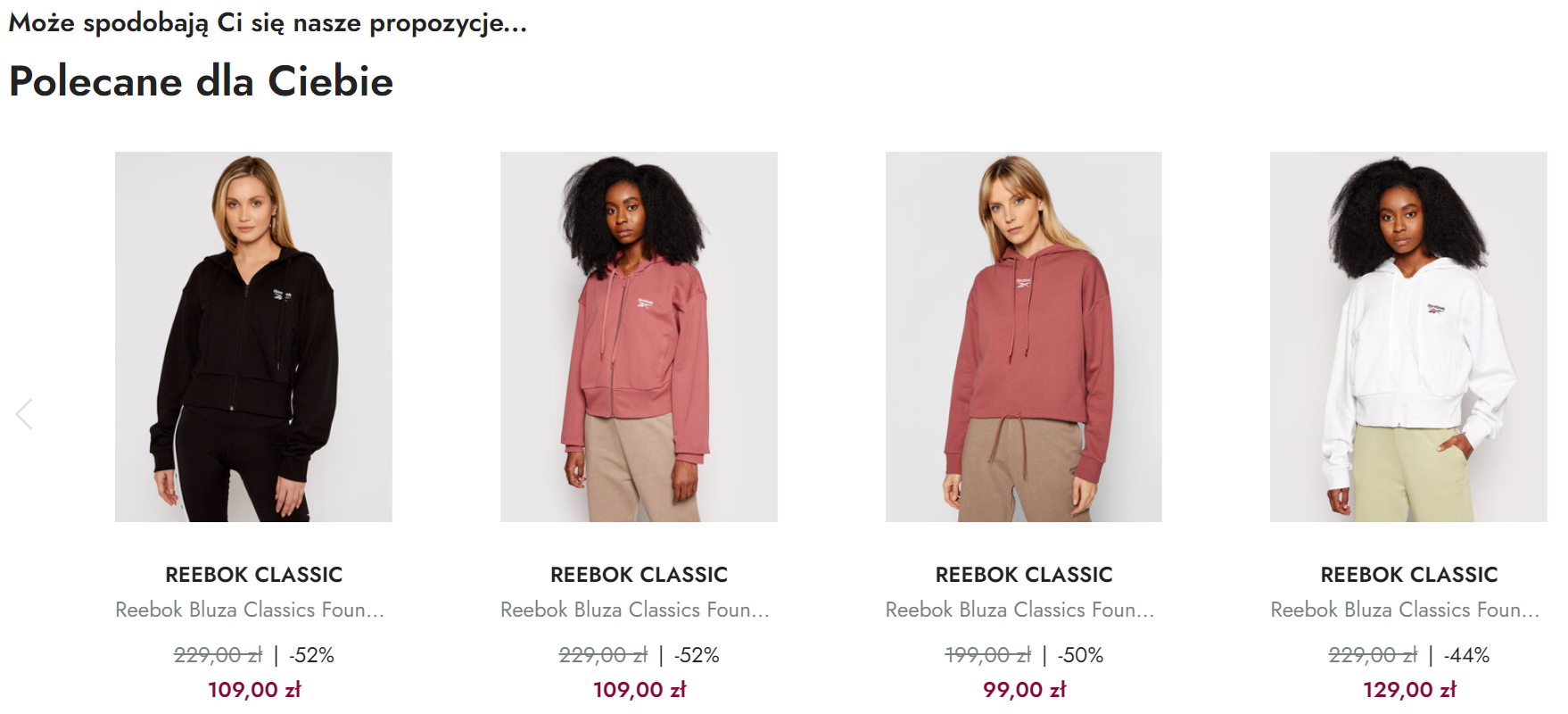
Task: Click the crossed-out 199,00 zł price
Action: (x=987, y=656)
